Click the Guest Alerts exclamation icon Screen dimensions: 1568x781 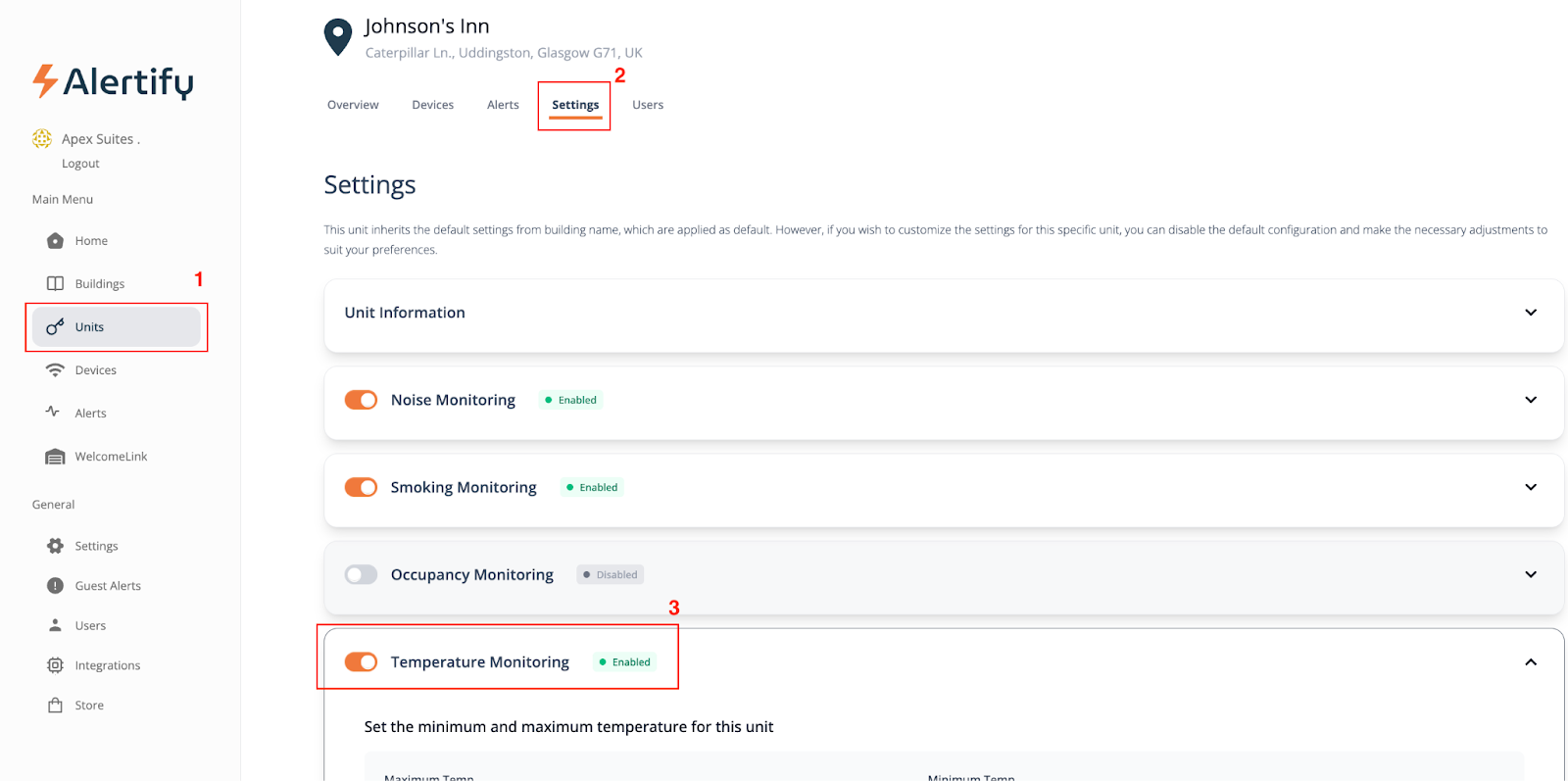tap(56, 586)
